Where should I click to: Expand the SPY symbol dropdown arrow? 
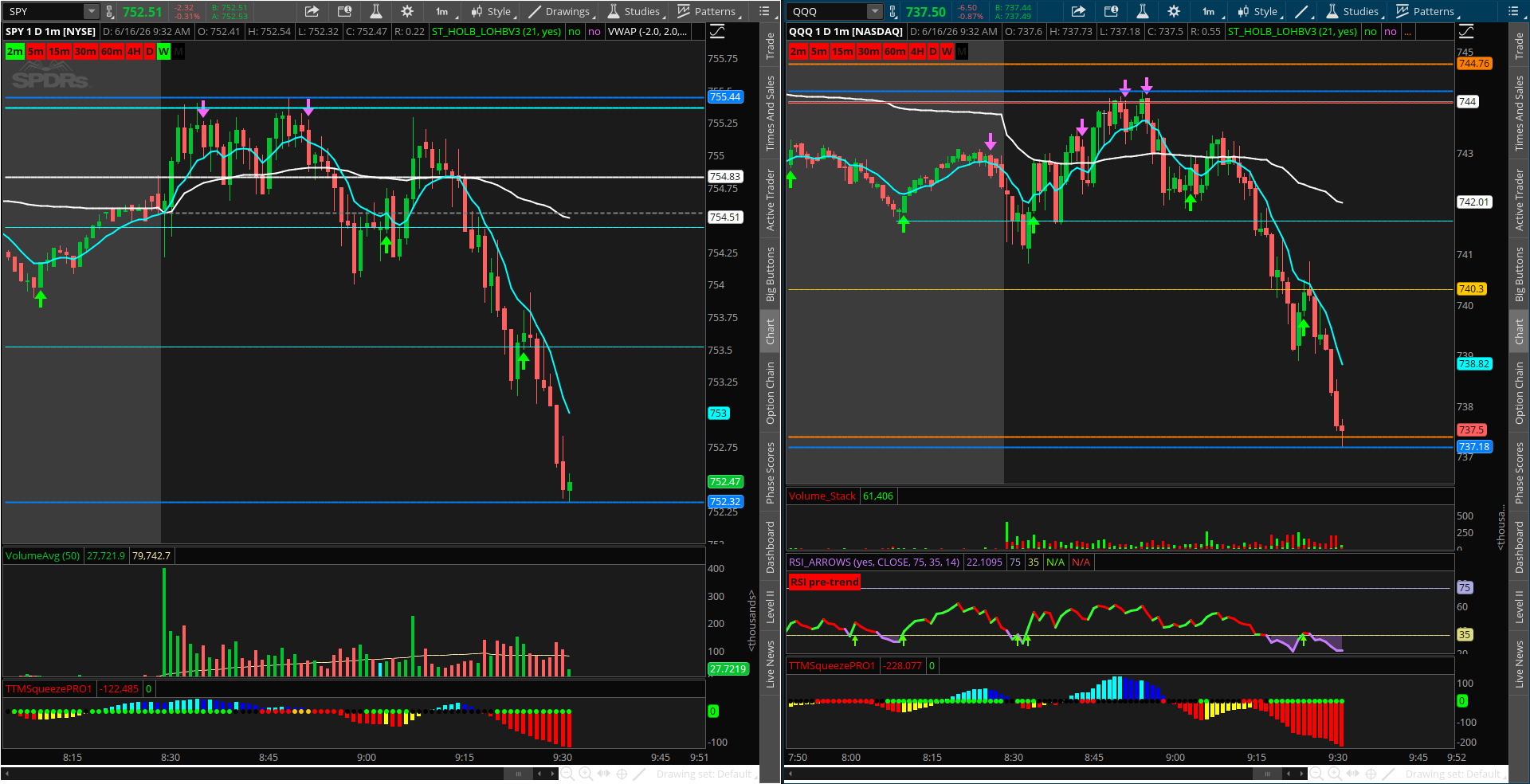pyautogui.click(x=91, y=11)
